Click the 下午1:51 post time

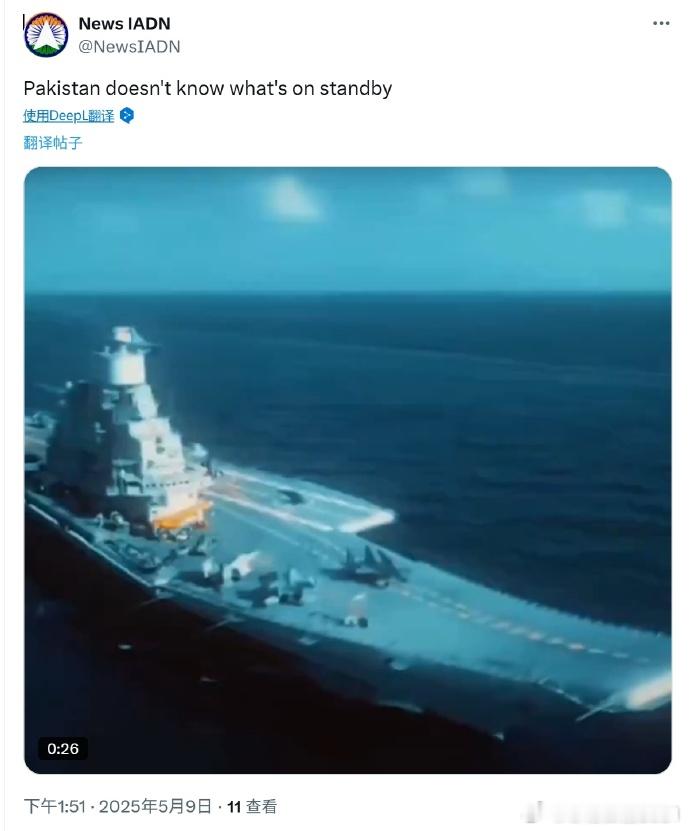[x=55, y=807]
